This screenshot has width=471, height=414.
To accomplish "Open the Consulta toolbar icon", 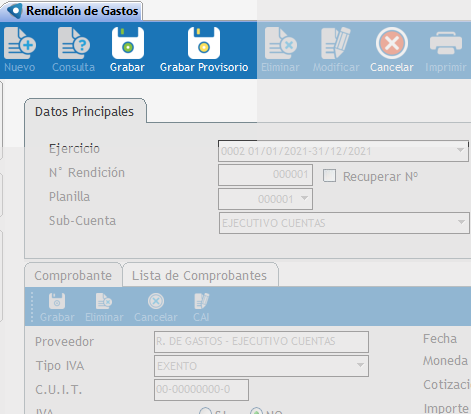I will 74,44.
